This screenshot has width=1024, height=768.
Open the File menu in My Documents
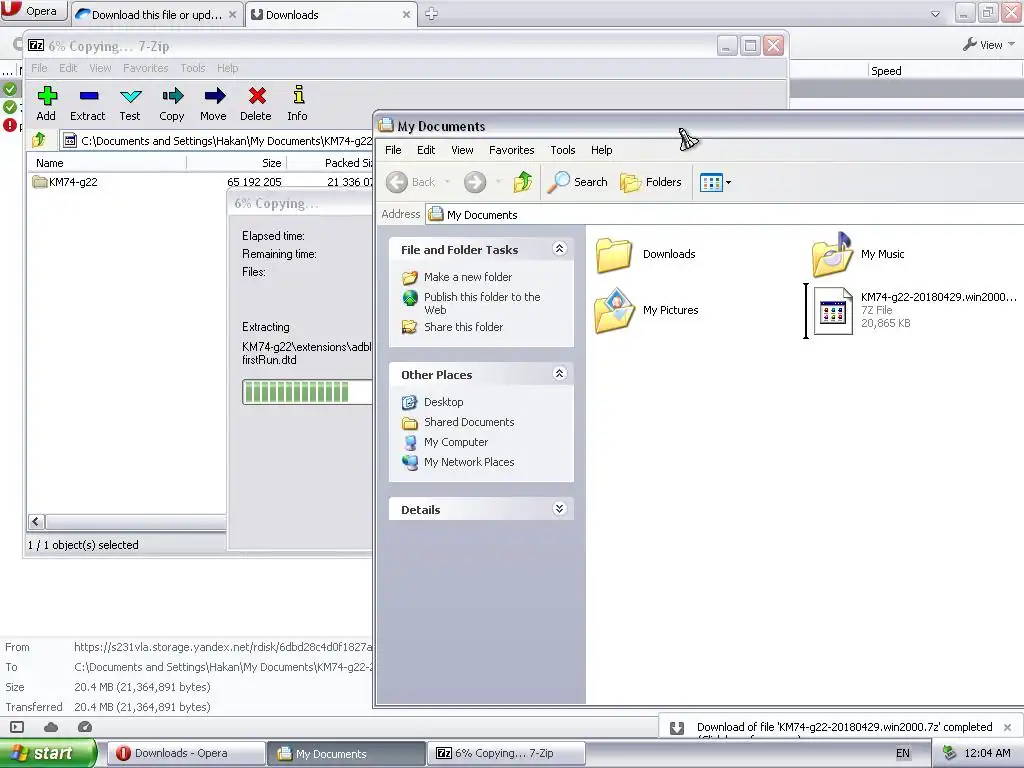[393, 150]
